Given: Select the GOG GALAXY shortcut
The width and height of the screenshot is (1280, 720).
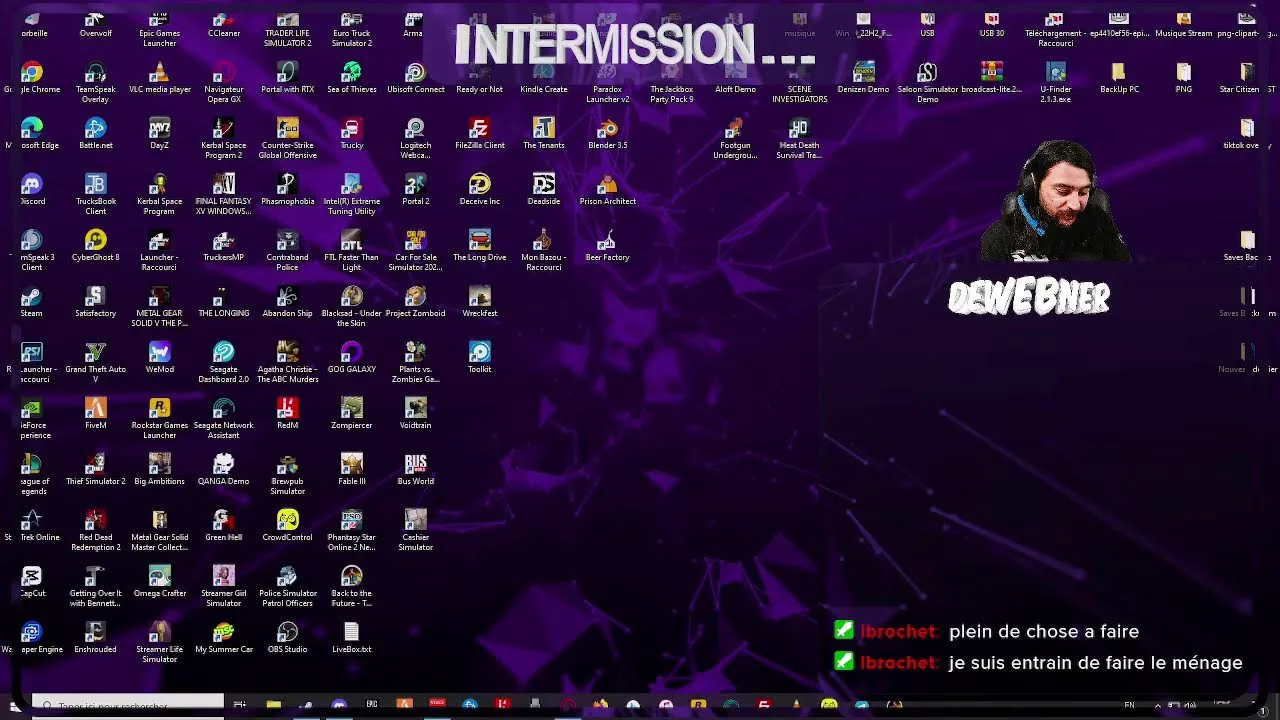Looking at the screenshot, I should [x=351, y=358].
